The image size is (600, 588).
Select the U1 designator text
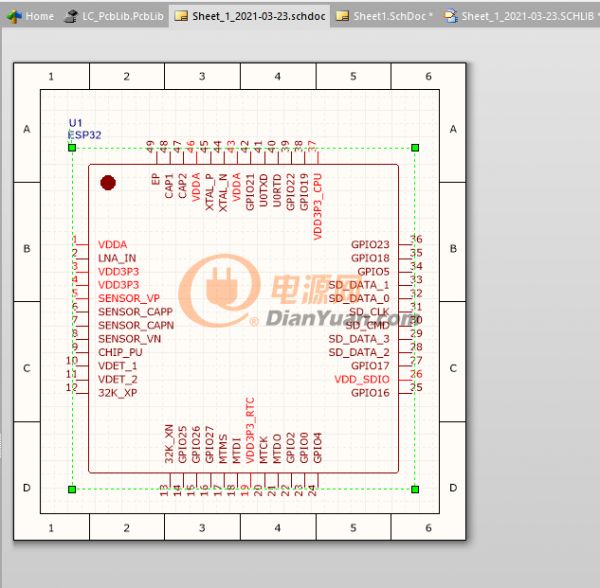coord(75,123)
